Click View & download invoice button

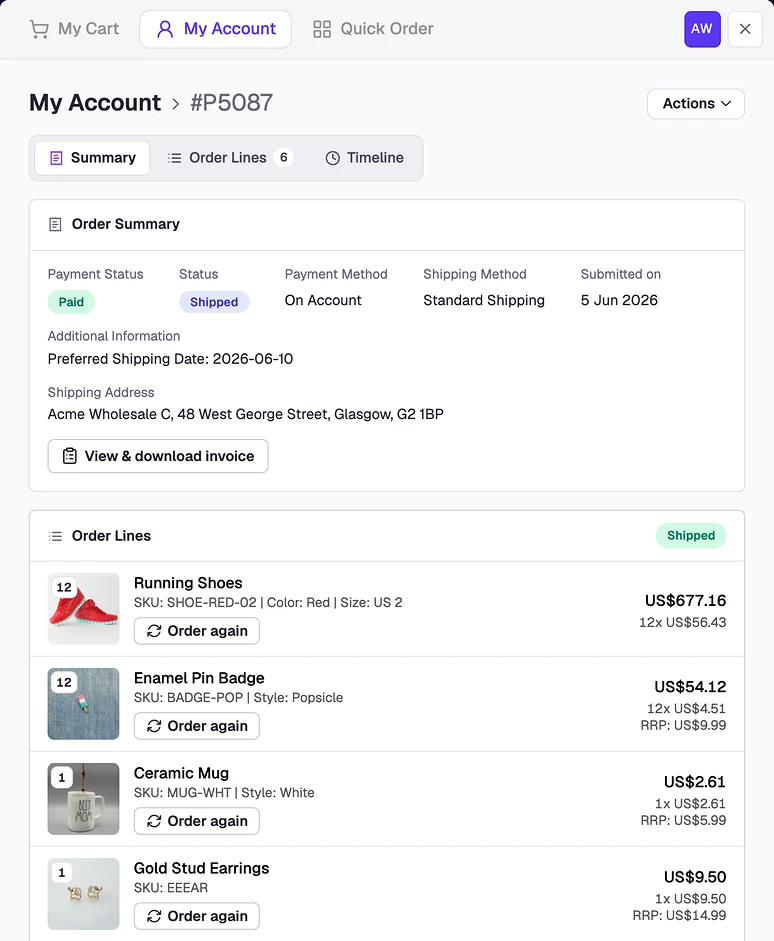click(x=158, y=456)
